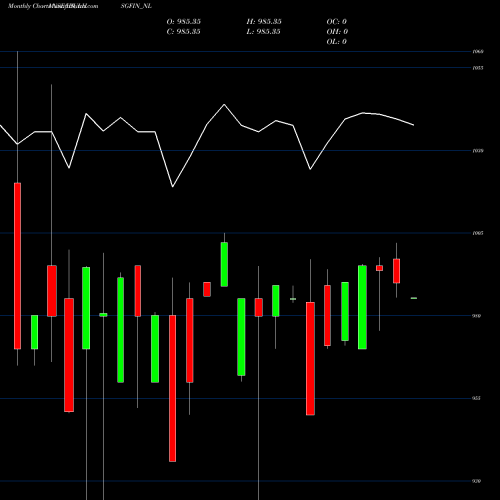The width and height of the screenshot is (500, 500).
Task: Click the white indicator line's highest peak
Action: (224, 104)
